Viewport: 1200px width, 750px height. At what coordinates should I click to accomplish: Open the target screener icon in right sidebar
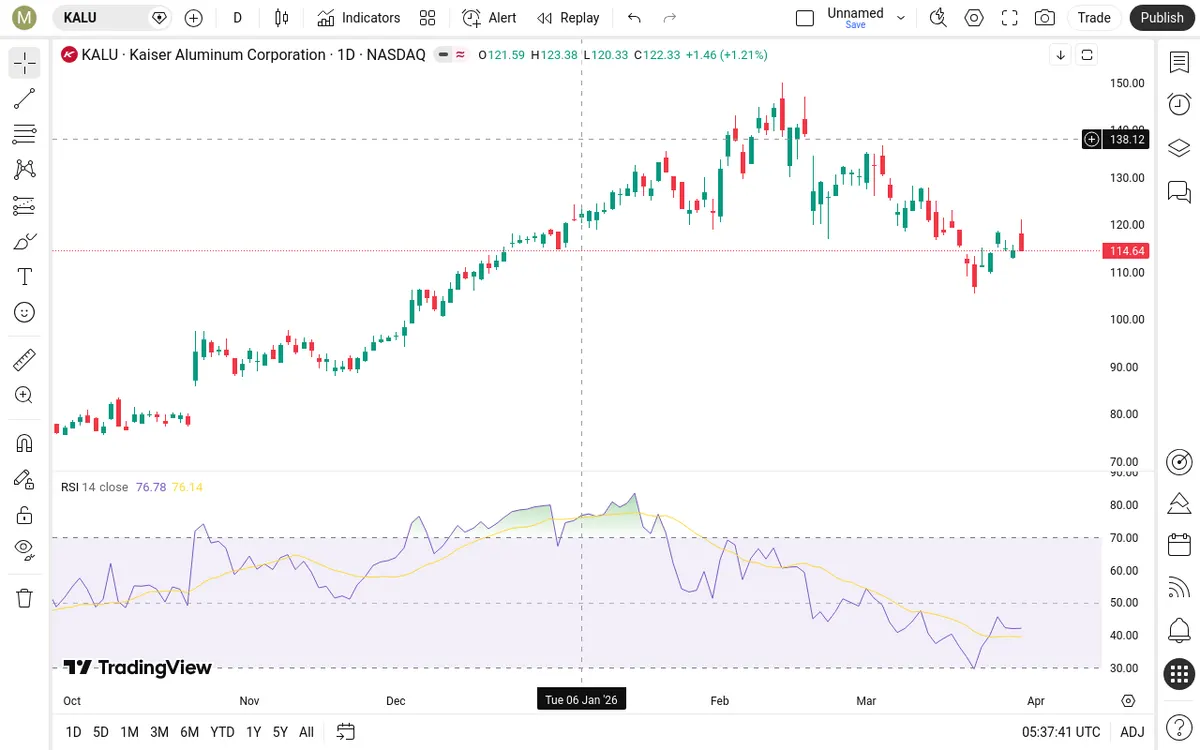(1179, 461)
